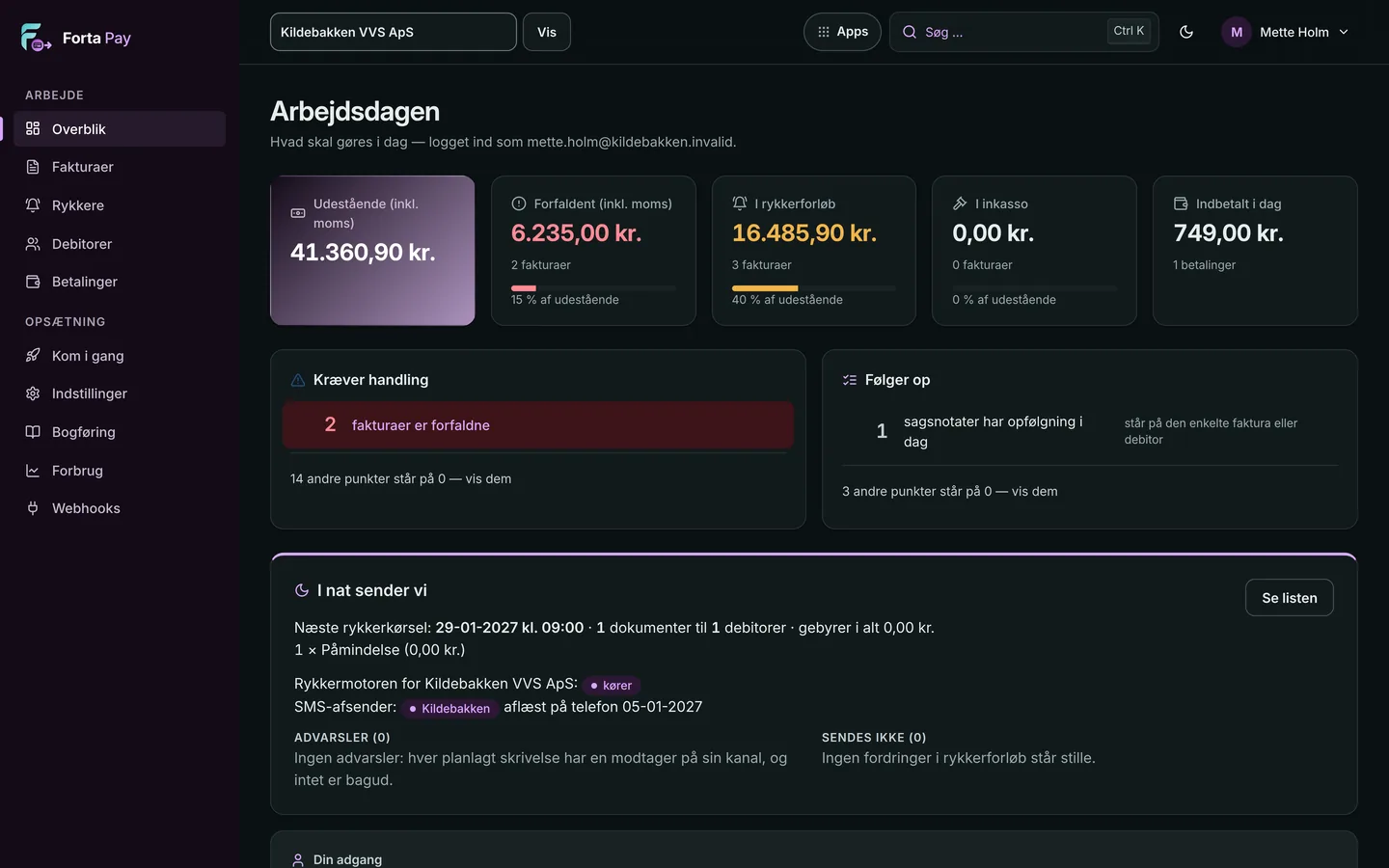1389x868 pixels.
Task: Click the Bogføring book icon
Action: 33,432
